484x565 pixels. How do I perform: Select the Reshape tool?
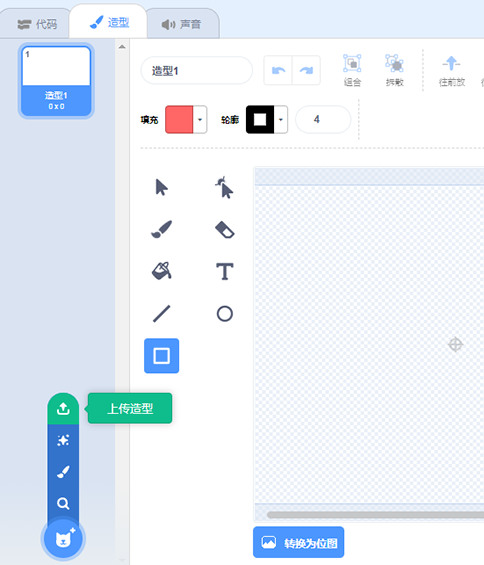tap(225, 187)
